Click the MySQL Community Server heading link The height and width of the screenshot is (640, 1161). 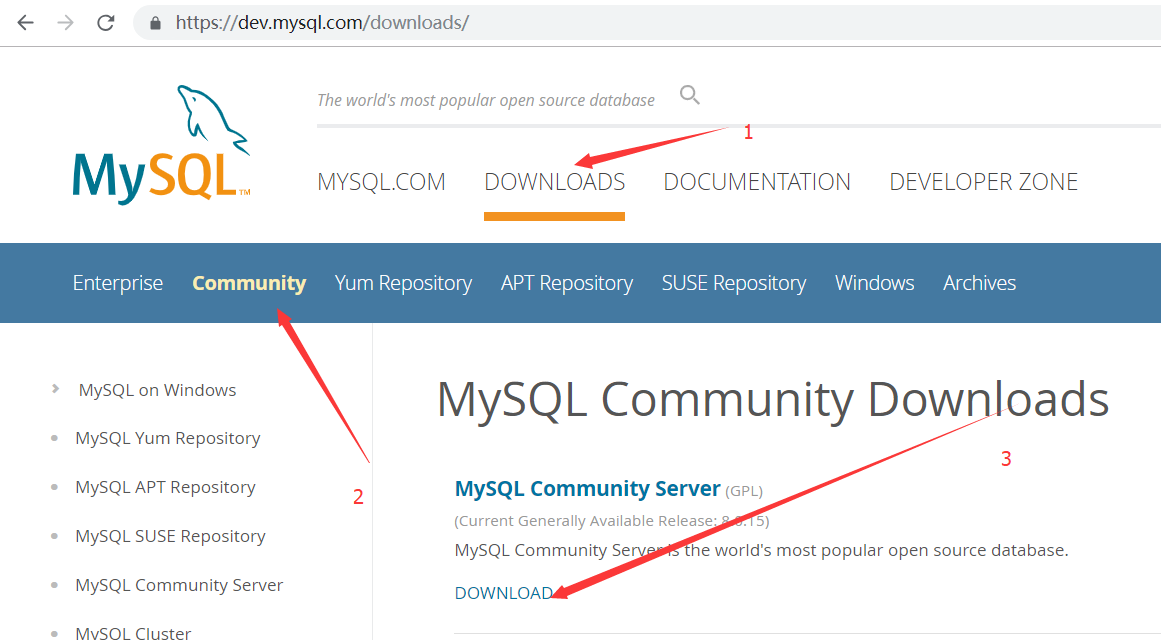[587, 489]
